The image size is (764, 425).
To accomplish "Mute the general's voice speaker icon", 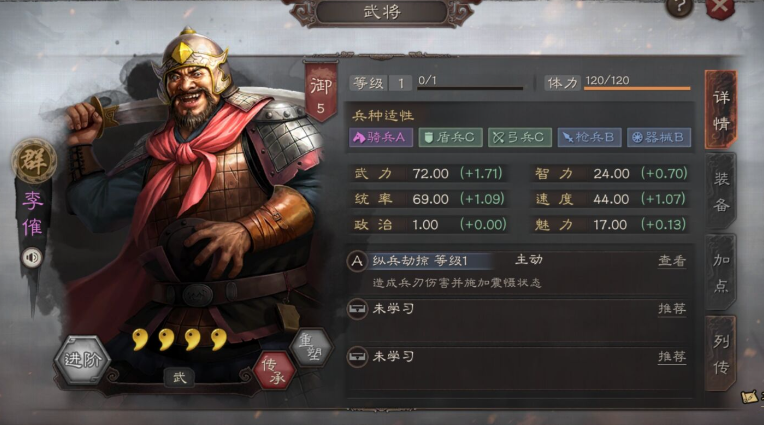I will 32,257.
